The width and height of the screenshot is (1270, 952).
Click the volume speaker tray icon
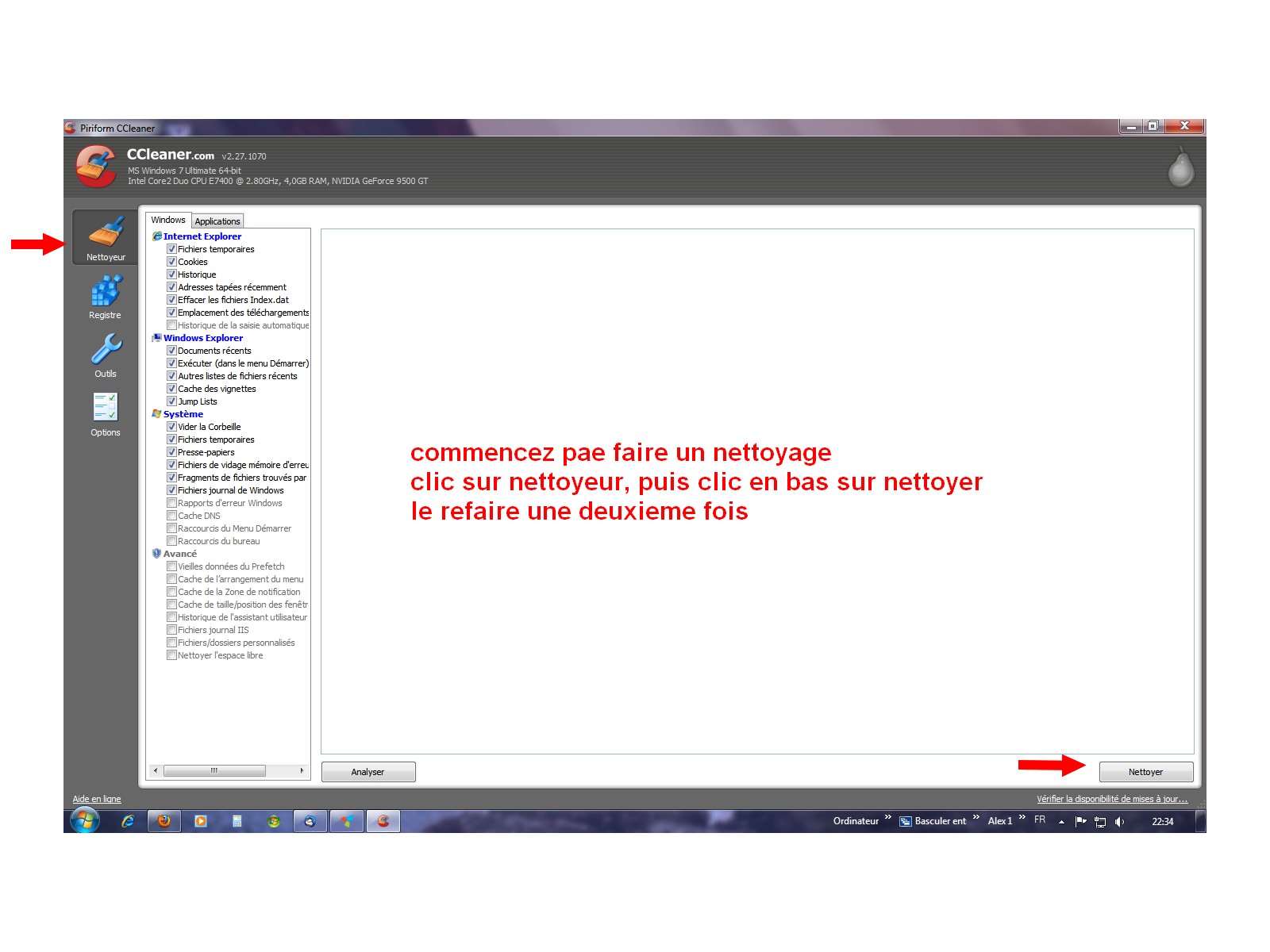click(1119, 822)
